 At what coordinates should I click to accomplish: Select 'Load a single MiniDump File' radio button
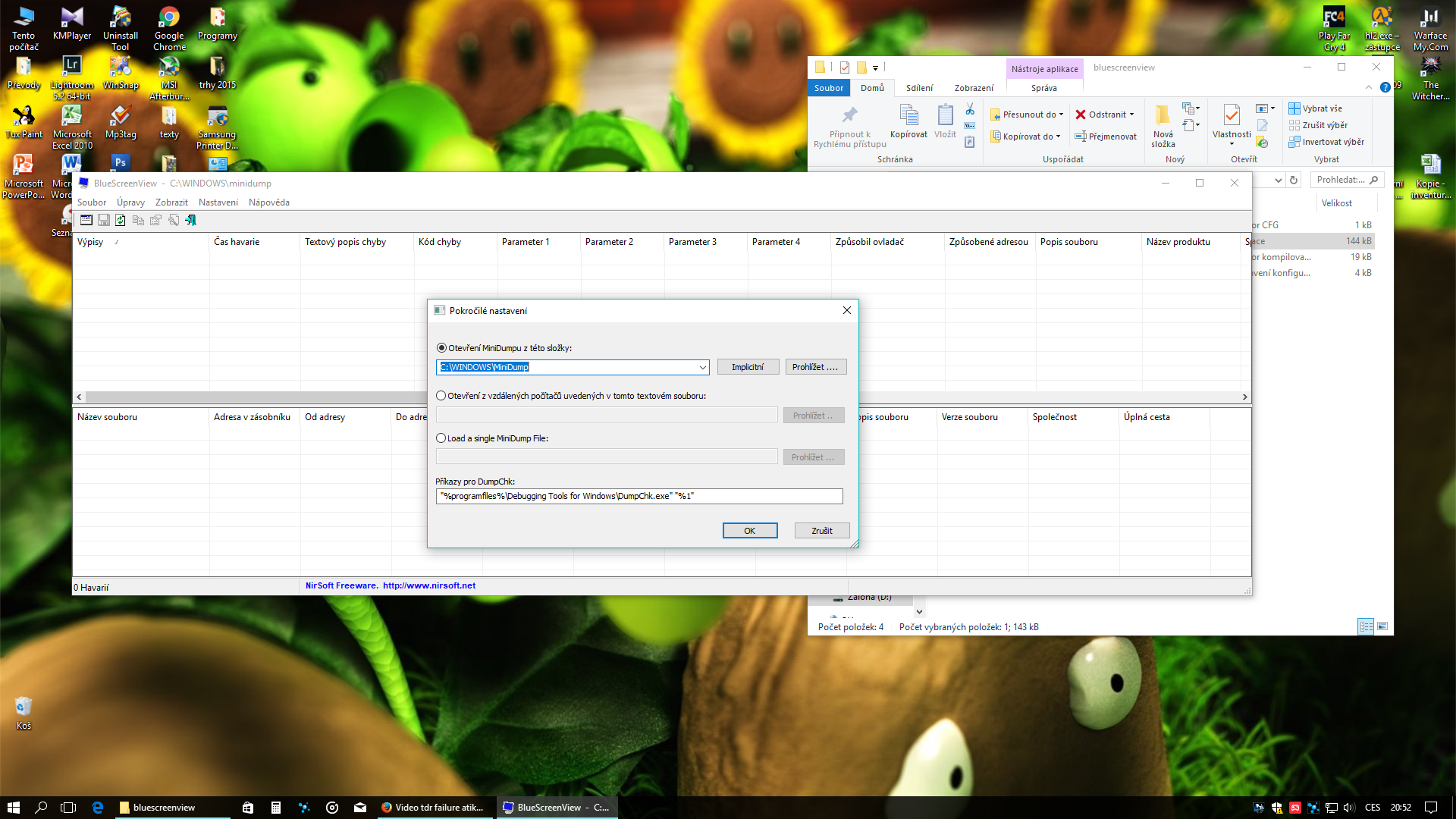[x=441, y=438]
